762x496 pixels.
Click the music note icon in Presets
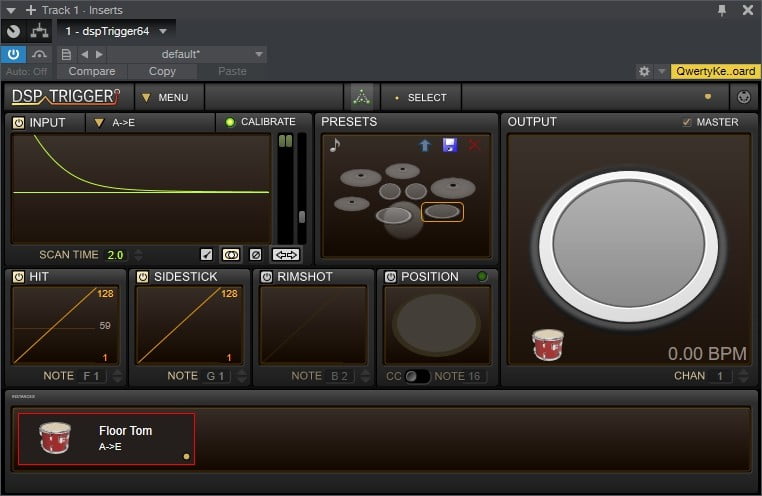point(335,146)
